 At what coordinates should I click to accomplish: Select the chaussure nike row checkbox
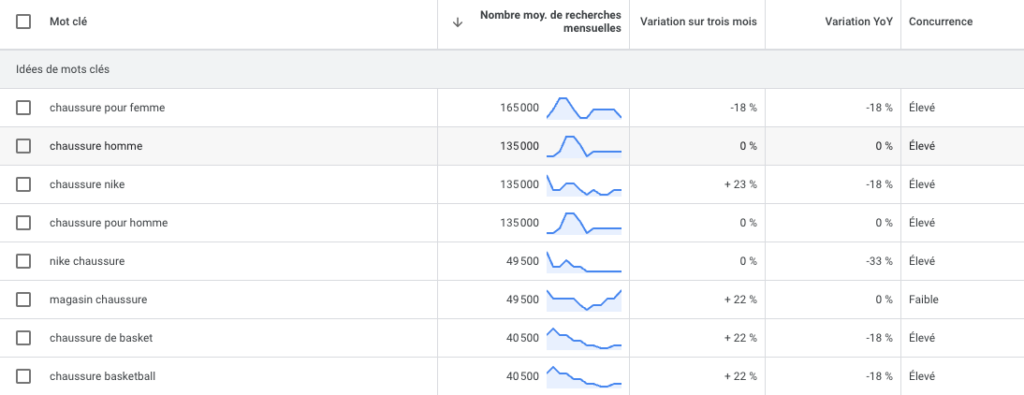[24, 185]
